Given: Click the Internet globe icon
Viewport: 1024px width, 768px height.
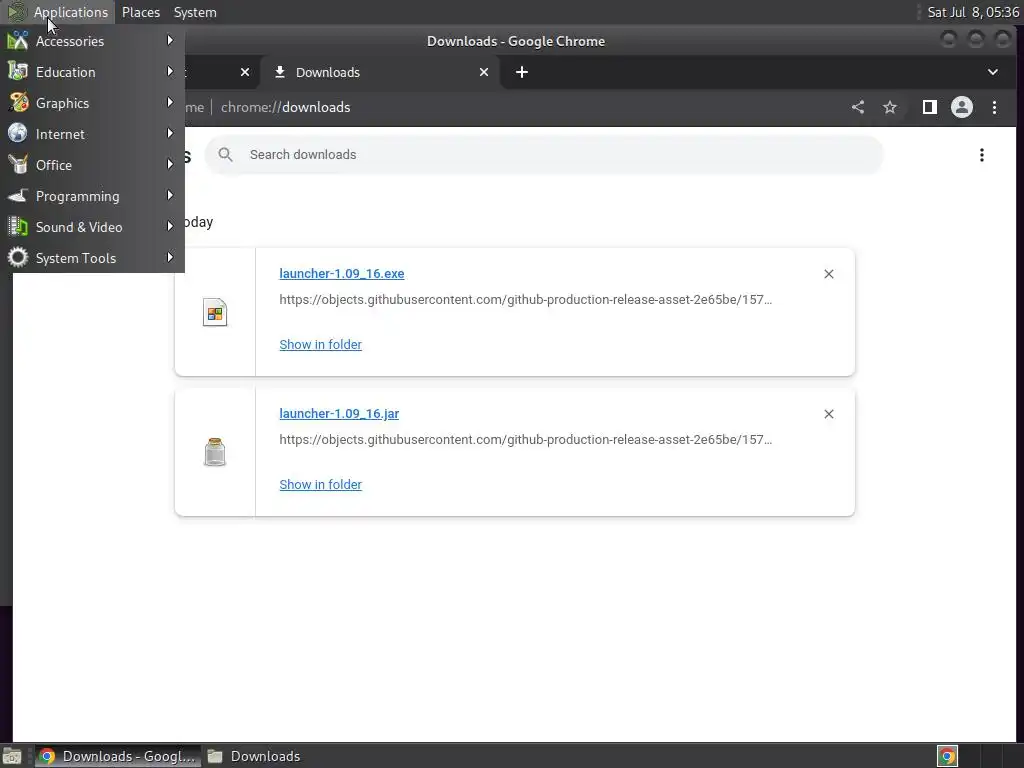Looking at the screenshot, I should coord(18,133).
